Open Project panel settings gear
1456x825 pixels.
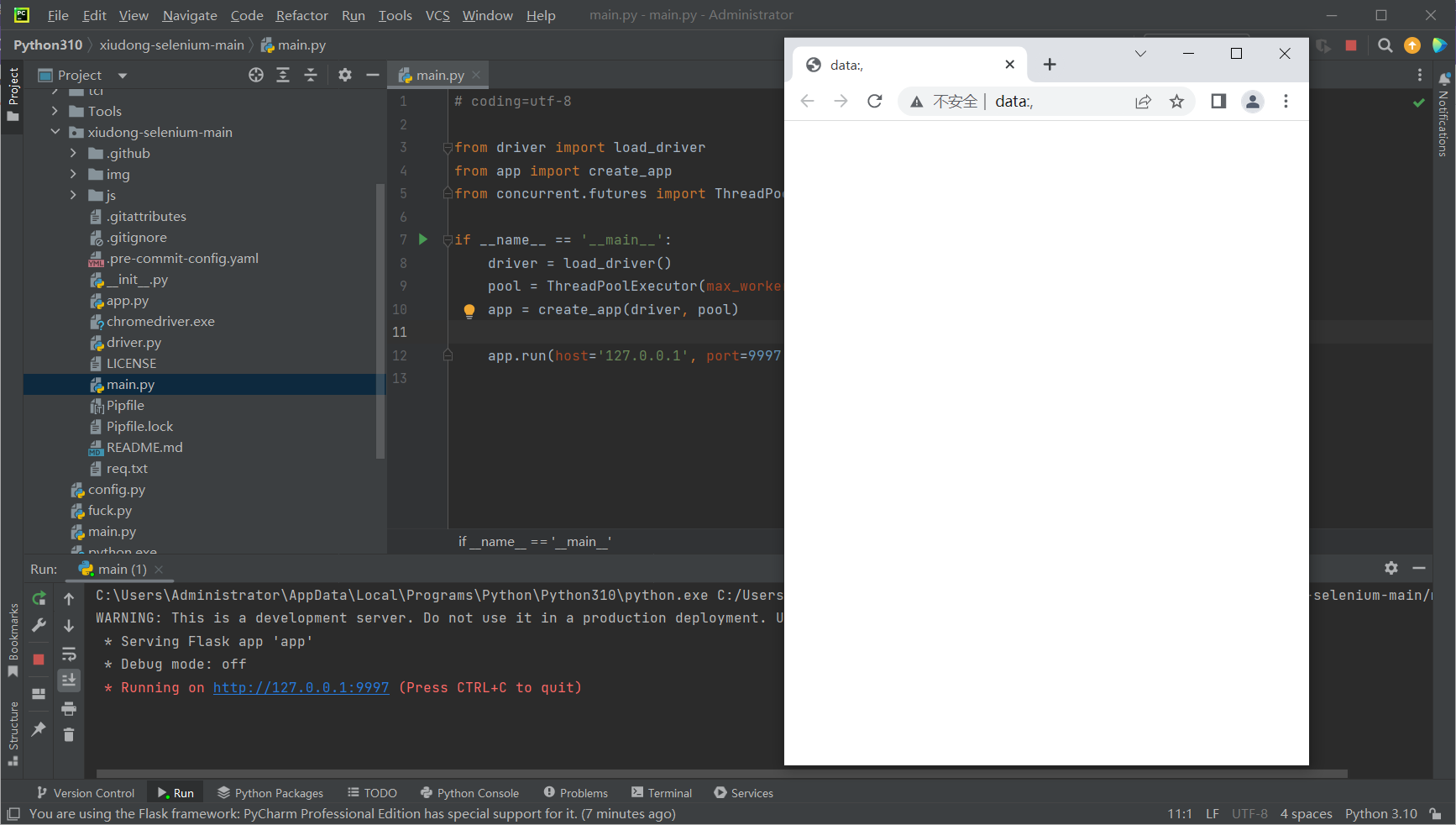tap(345, 75)
